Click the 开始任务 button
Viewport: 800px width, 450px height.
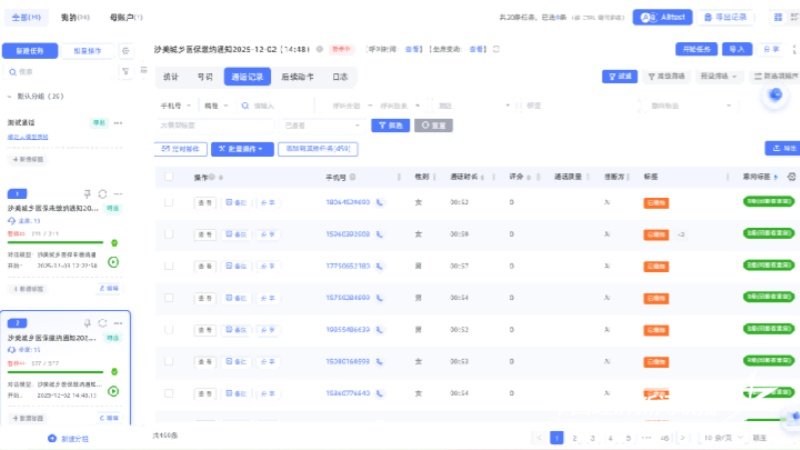tap(695, 48)
